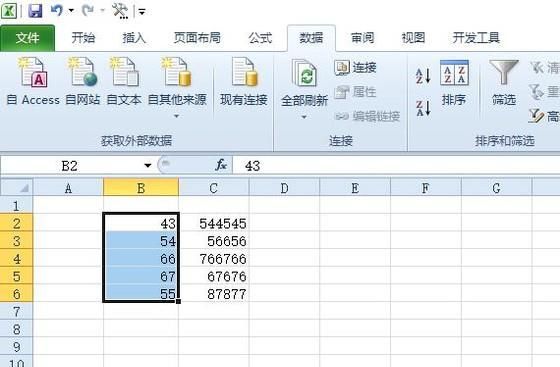Sort descending Z to A

pos(424,108)
